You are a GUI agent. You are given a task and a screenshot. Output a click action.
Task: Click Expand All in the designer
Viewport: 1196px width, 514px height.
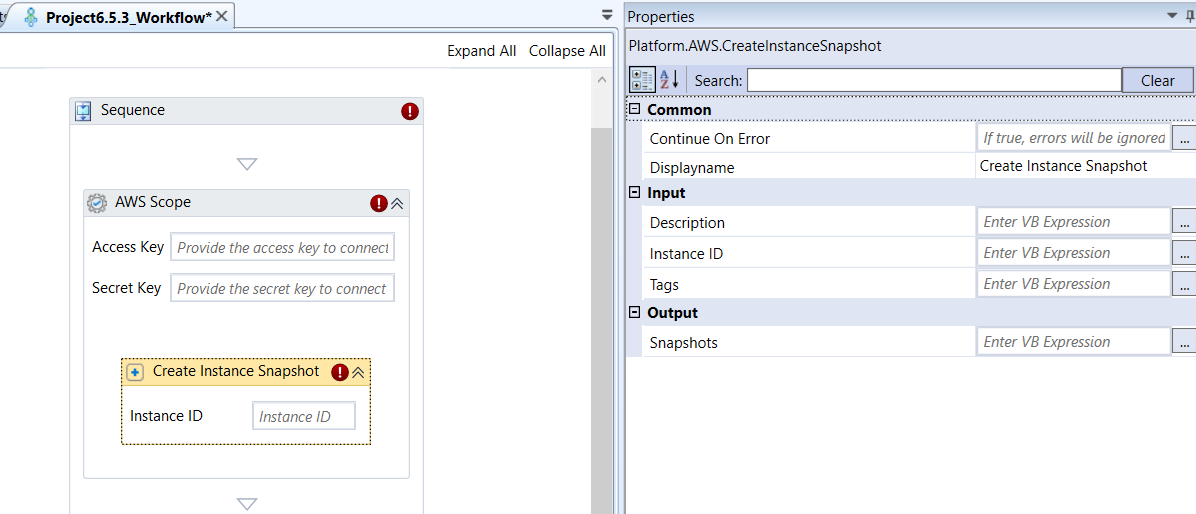tap(481, 51)
